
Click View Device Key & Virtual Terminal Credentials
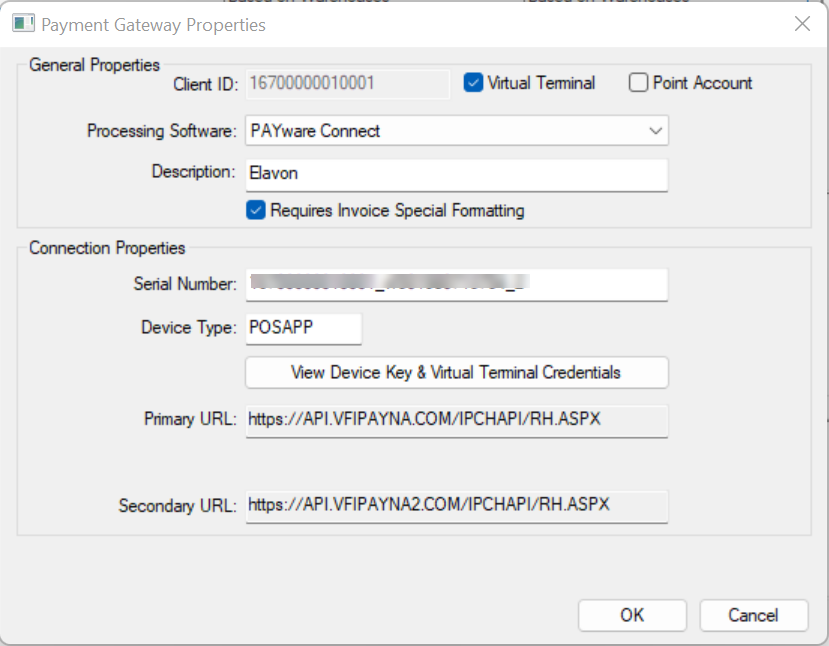(456, 372)
